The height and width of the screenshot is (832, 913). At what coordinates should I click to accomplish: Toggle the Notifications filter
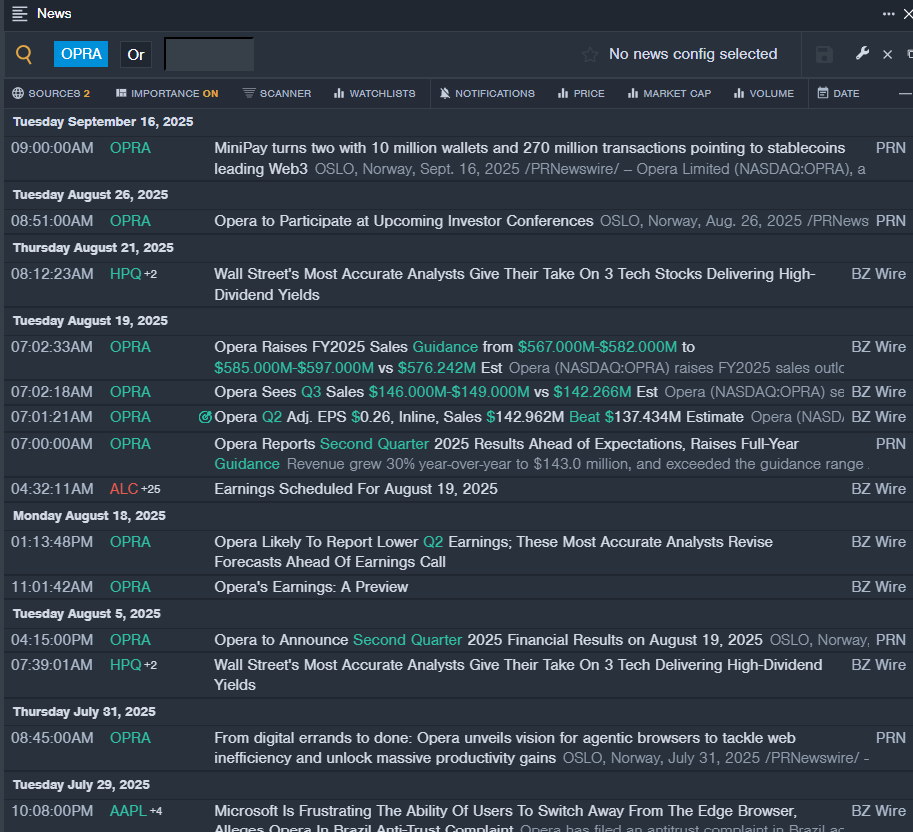(x=487, y=93)
